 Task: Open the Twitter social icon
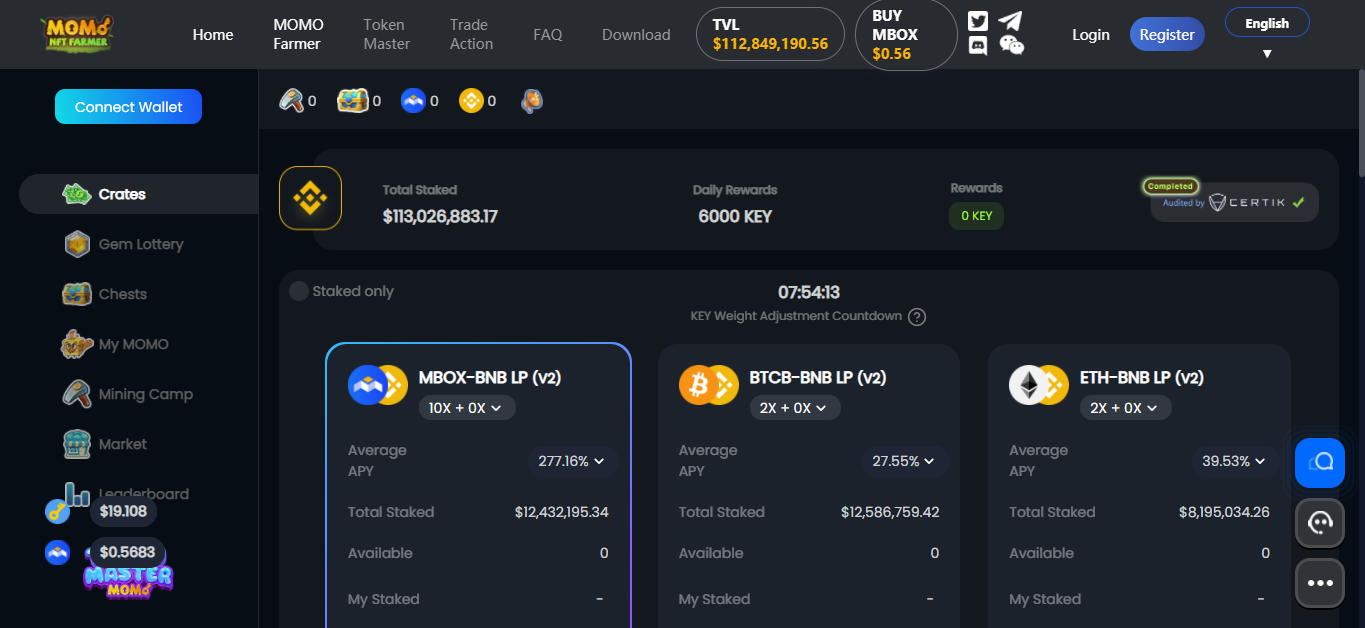978,22
